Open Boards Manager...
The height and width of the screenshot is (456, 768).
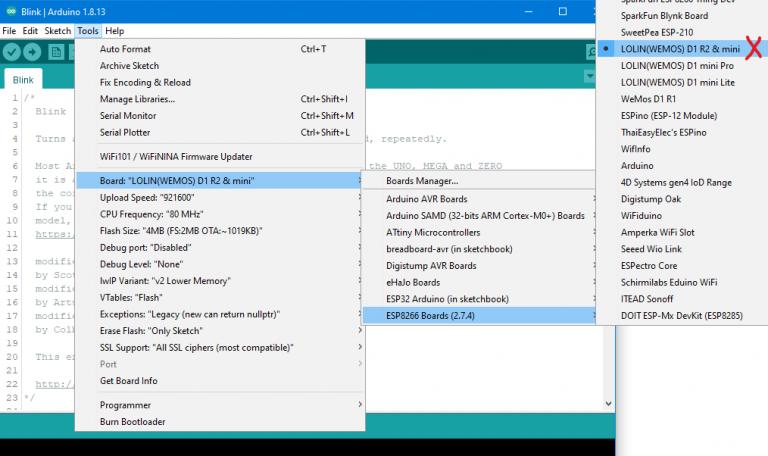point(422,181)
